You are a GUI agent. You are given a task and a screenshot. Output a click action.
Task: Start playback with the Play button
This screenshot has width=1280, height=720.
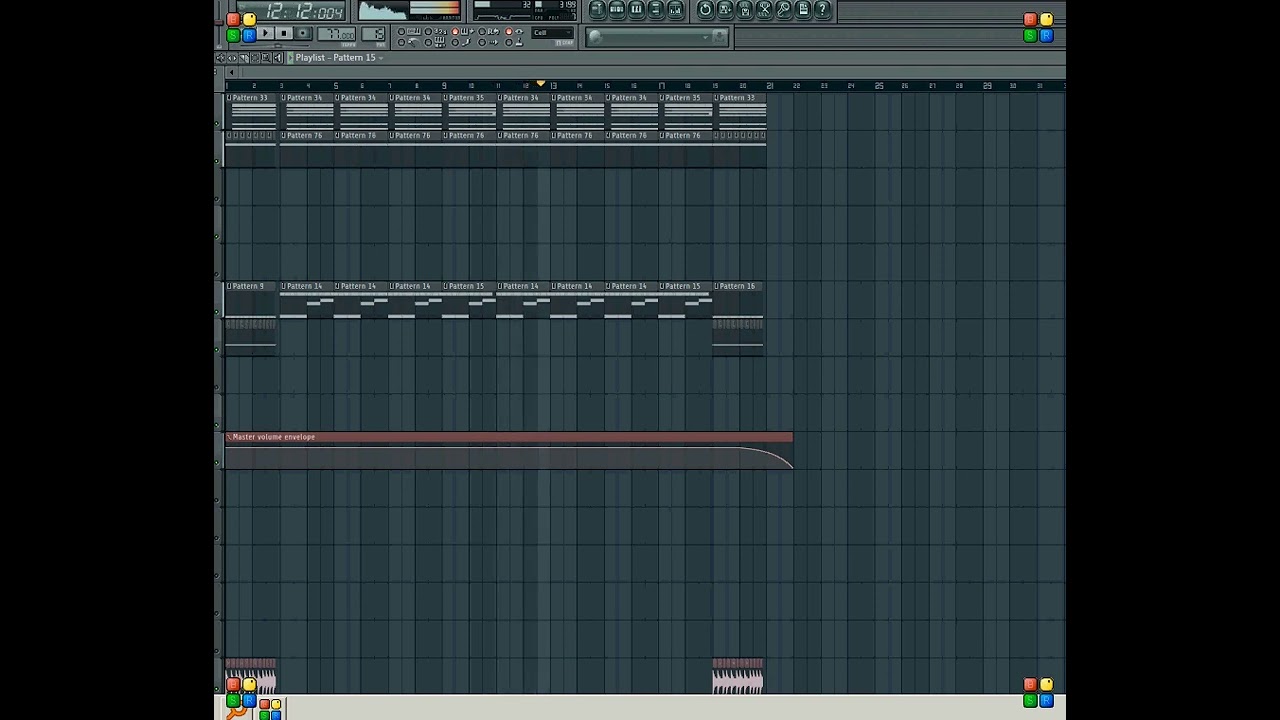pos(266,34)
